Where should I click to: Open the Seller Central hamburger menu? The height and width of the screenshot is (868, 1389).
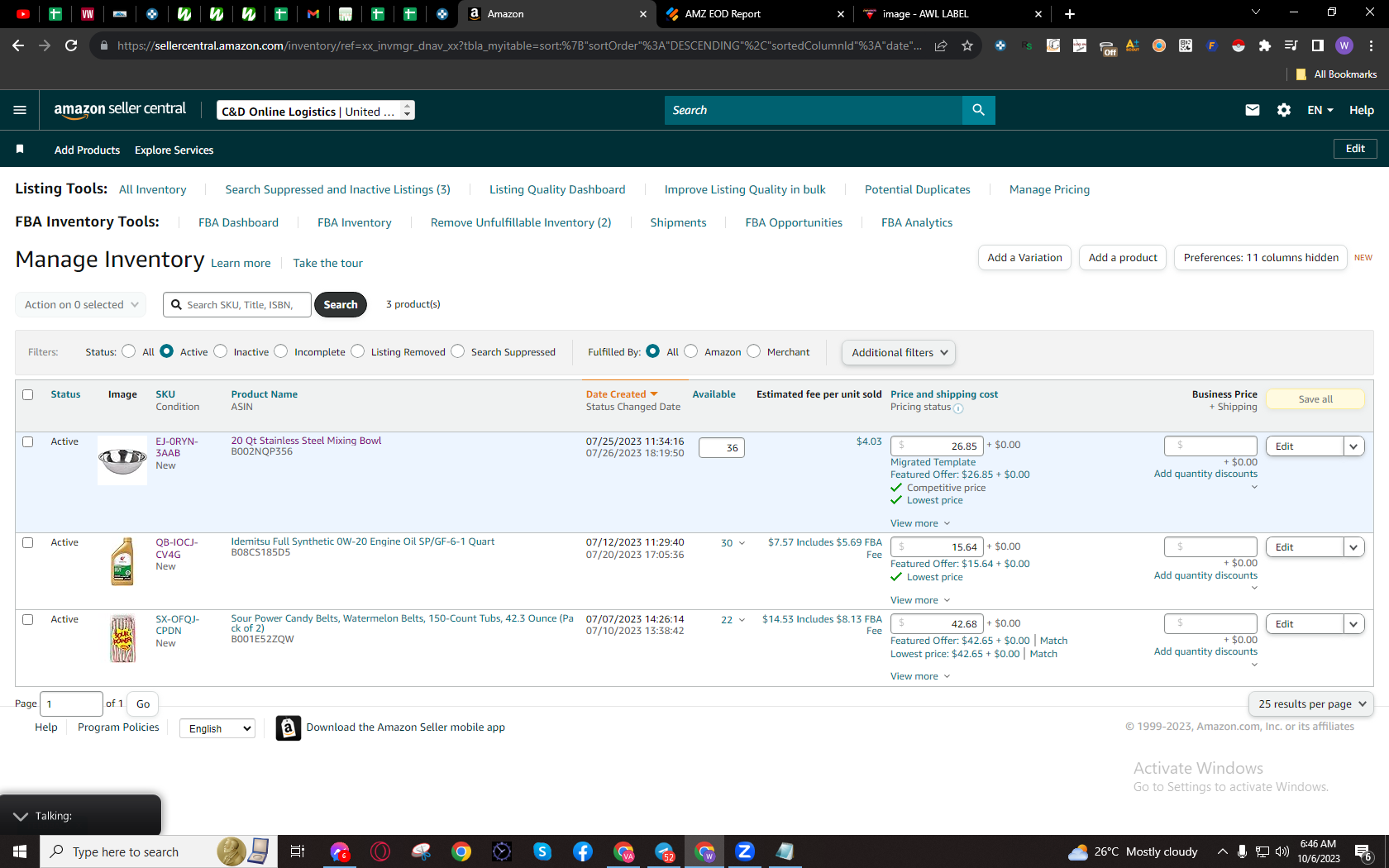(x=20, y=110)
